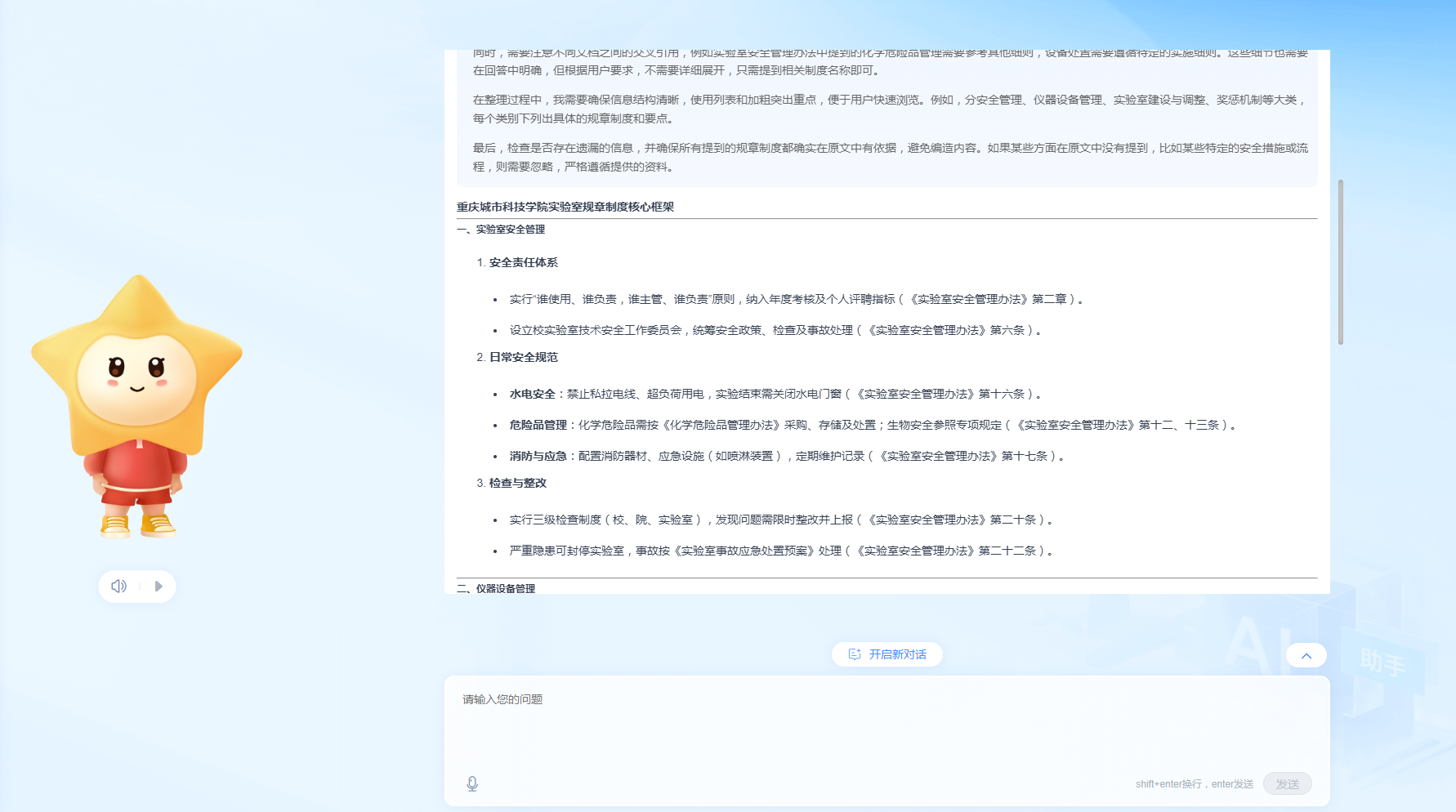The image size is (1456, 812).
Task: Click the heading 重庆城市科技学院实验室规章制度核心框架
Action: click(x=565, y=207)
